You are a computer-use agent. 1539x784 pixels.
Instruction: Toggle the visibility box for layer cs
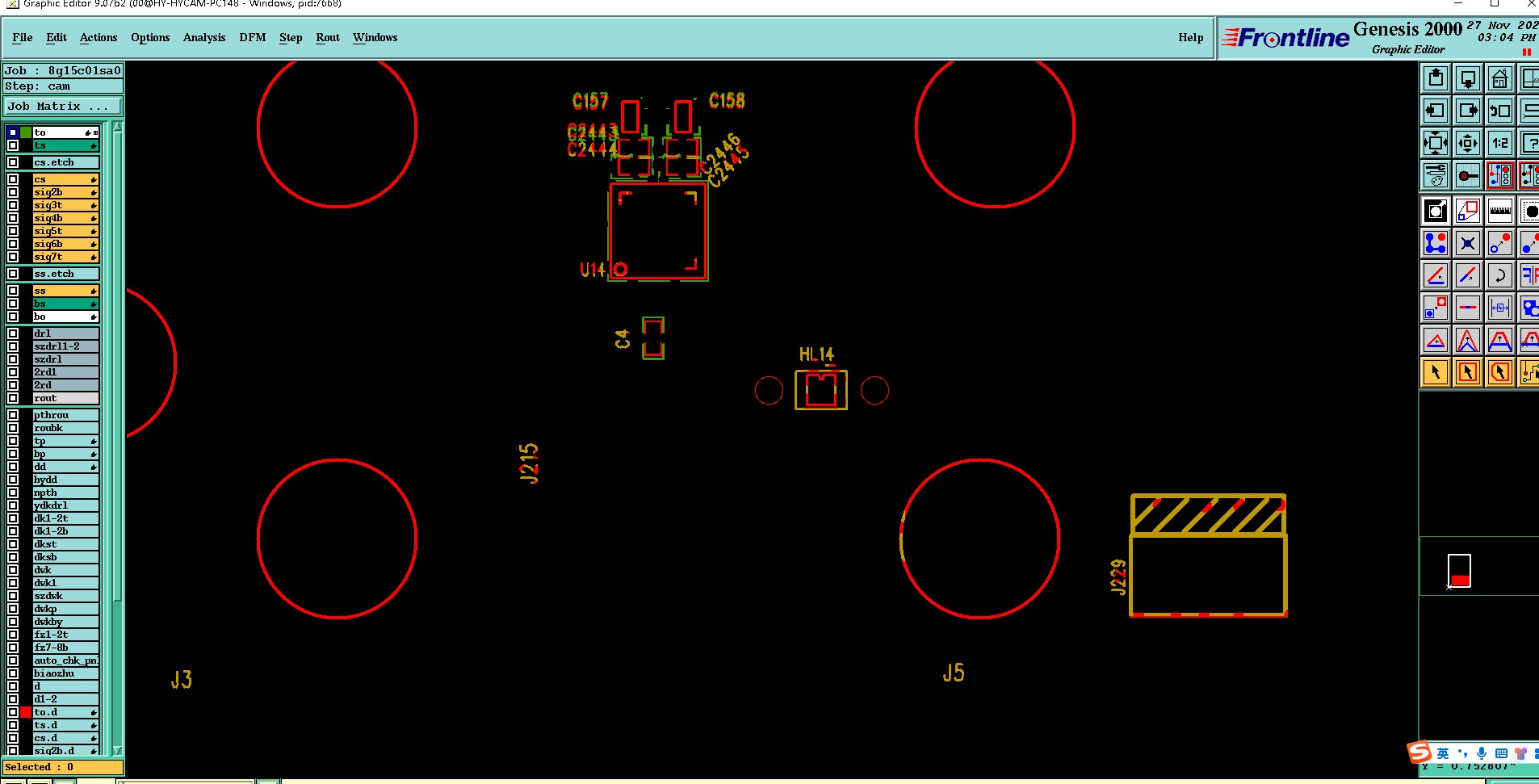coord(13,179)
